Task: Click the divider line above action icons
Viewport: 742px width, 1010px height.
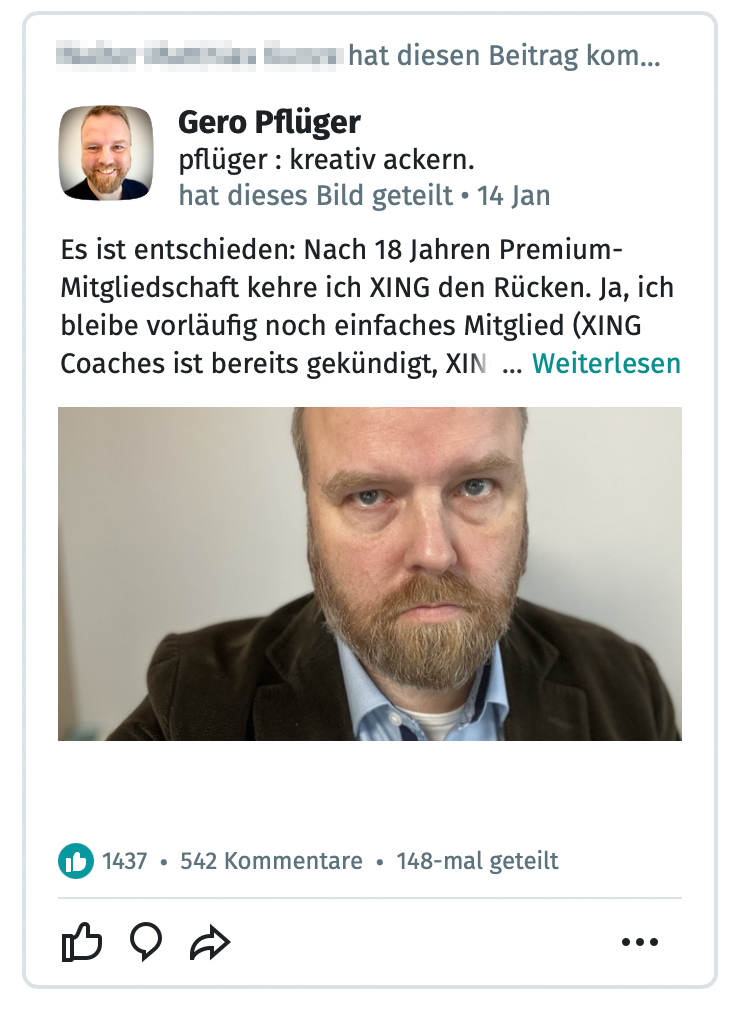Action: coord(370,897)
